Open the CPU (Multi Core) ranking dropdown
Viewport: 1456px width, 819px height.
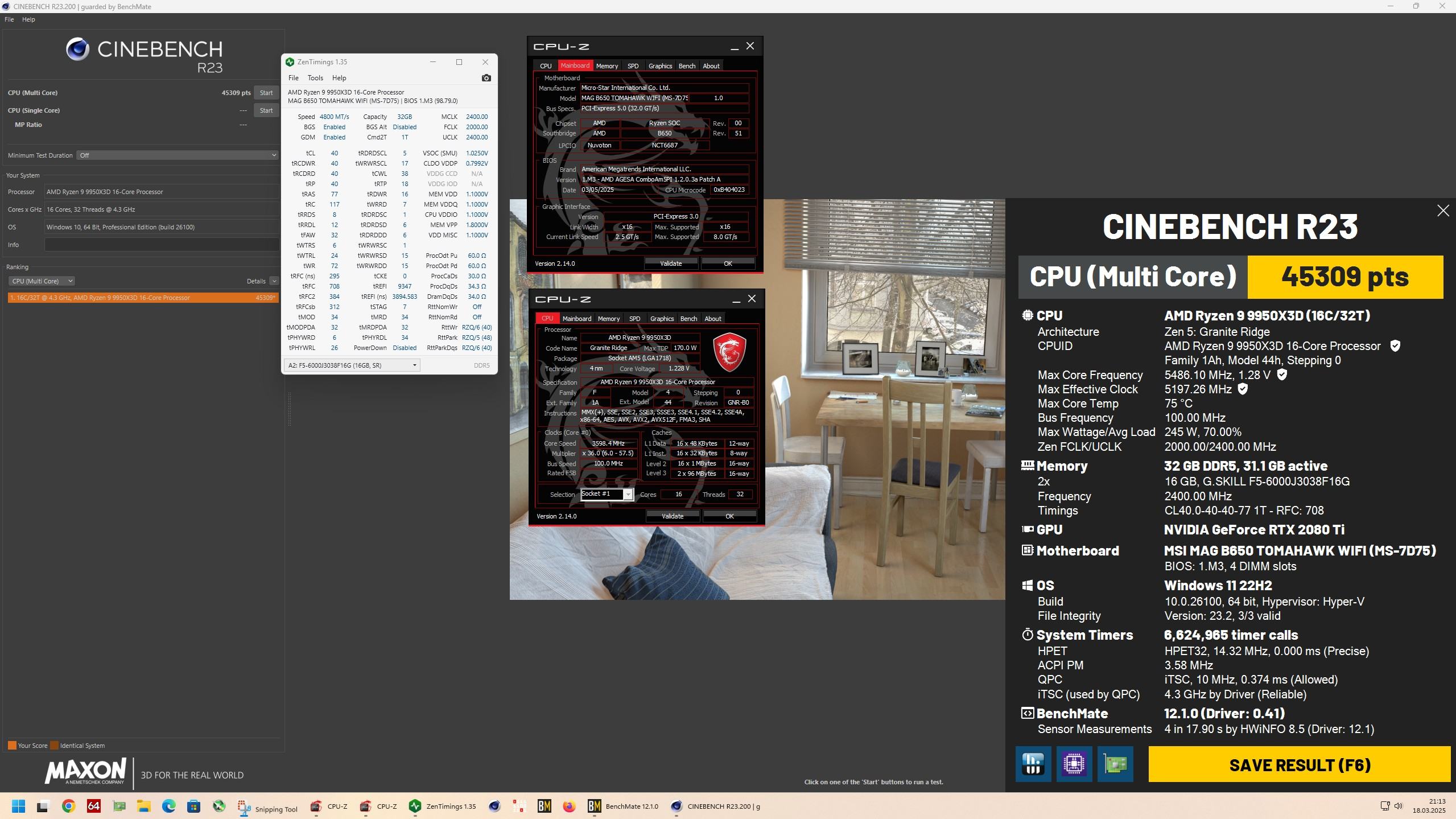tap(42, 281)
